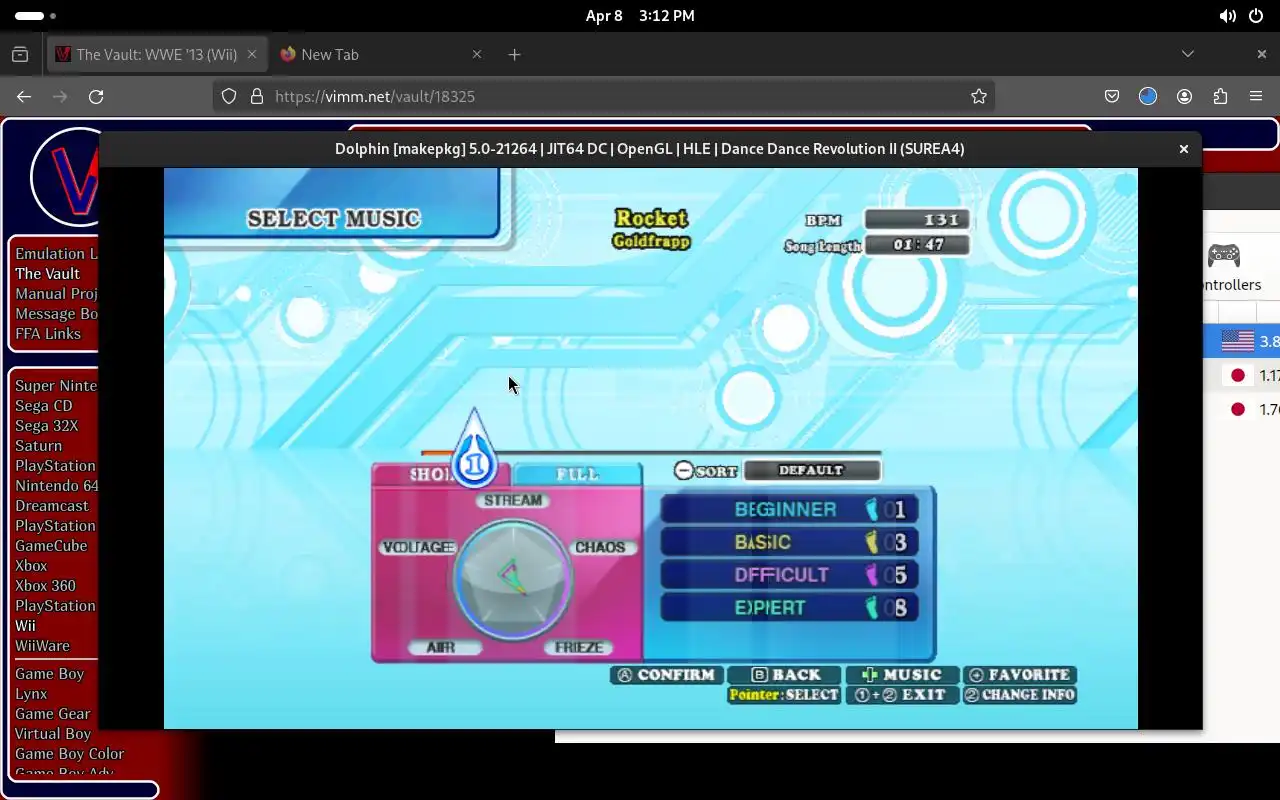This screenshot has width=1280, height=800.
Task: Open the Xbox 360 system link
Action: [x=45, y=585]
